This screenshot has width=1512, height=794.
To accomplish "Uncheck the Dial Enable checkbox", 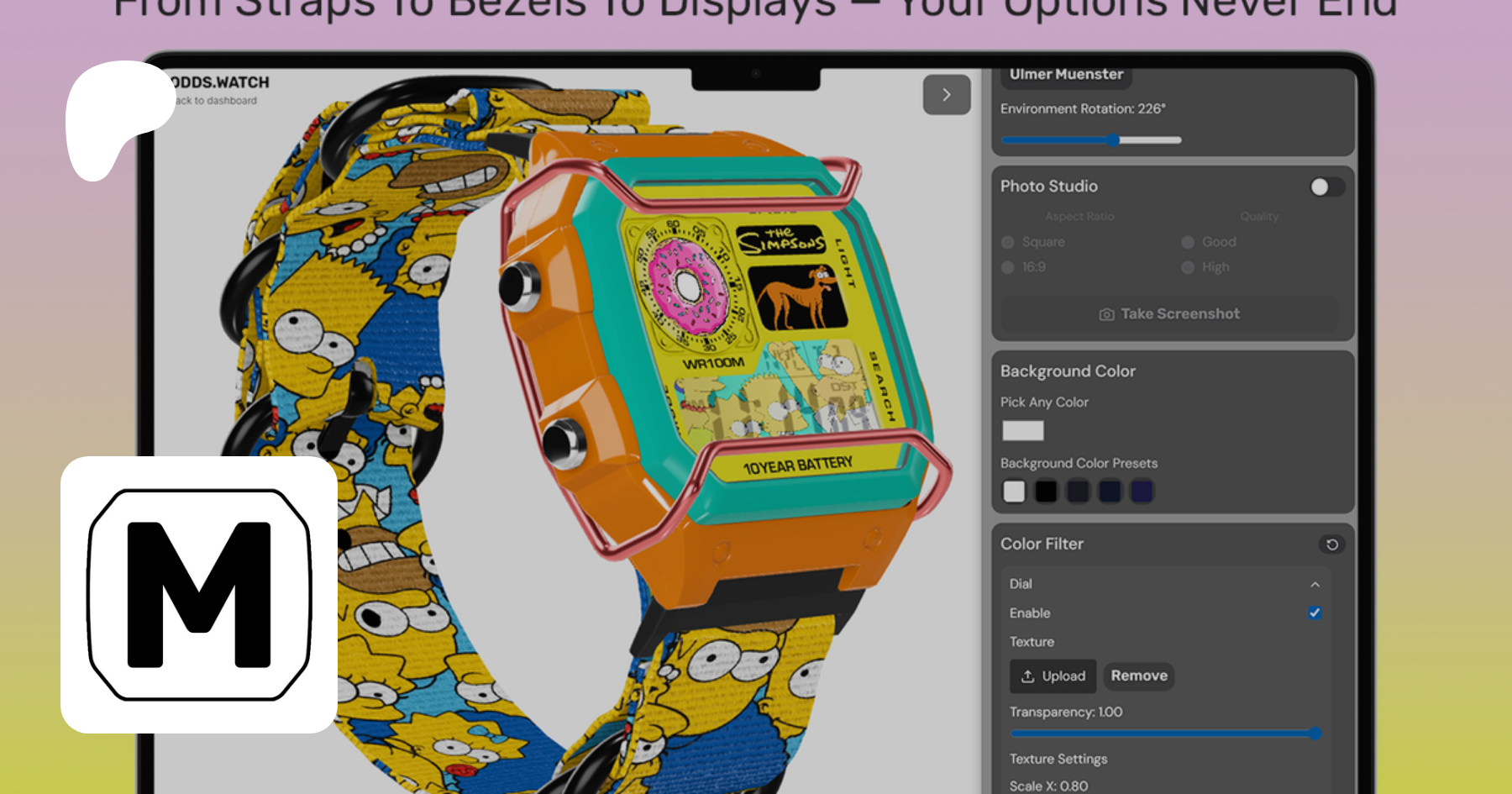I will tap(1315, 613).
